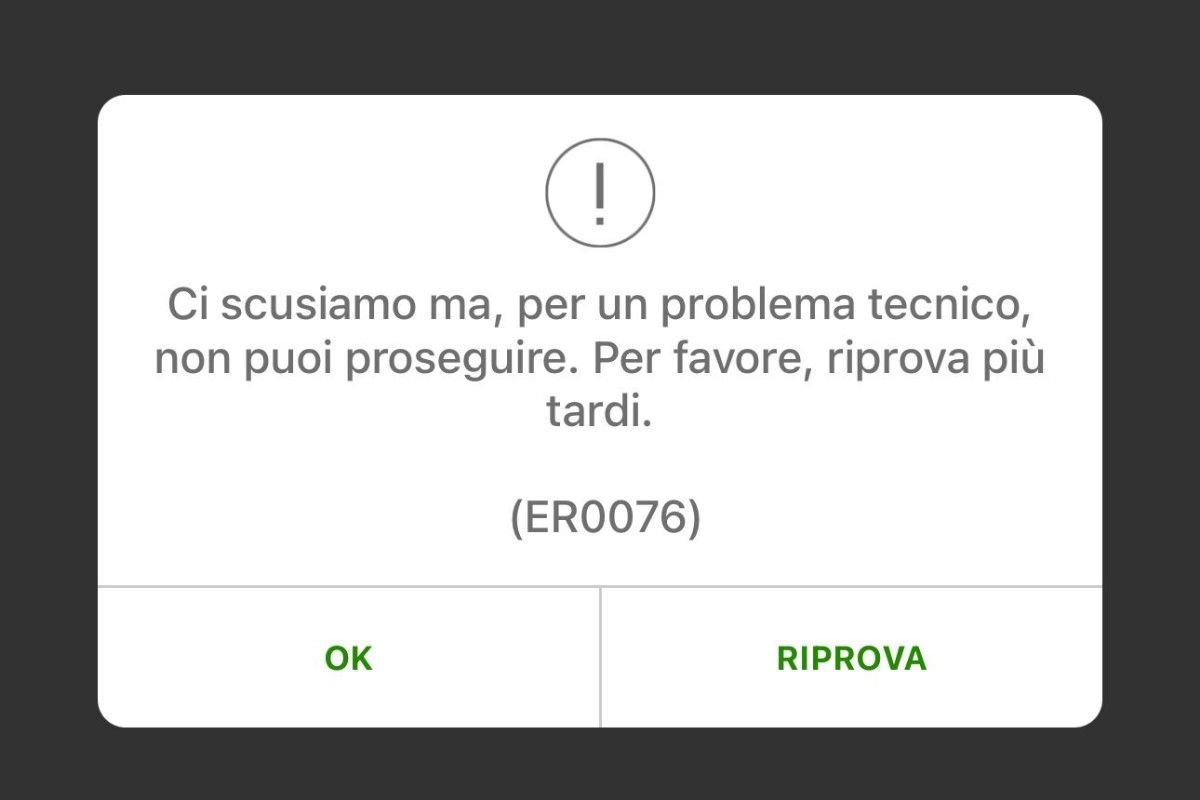Tap OK to dismiss the error
The height and width of the screenshot is (800, 1200).
tap(349, 658)
